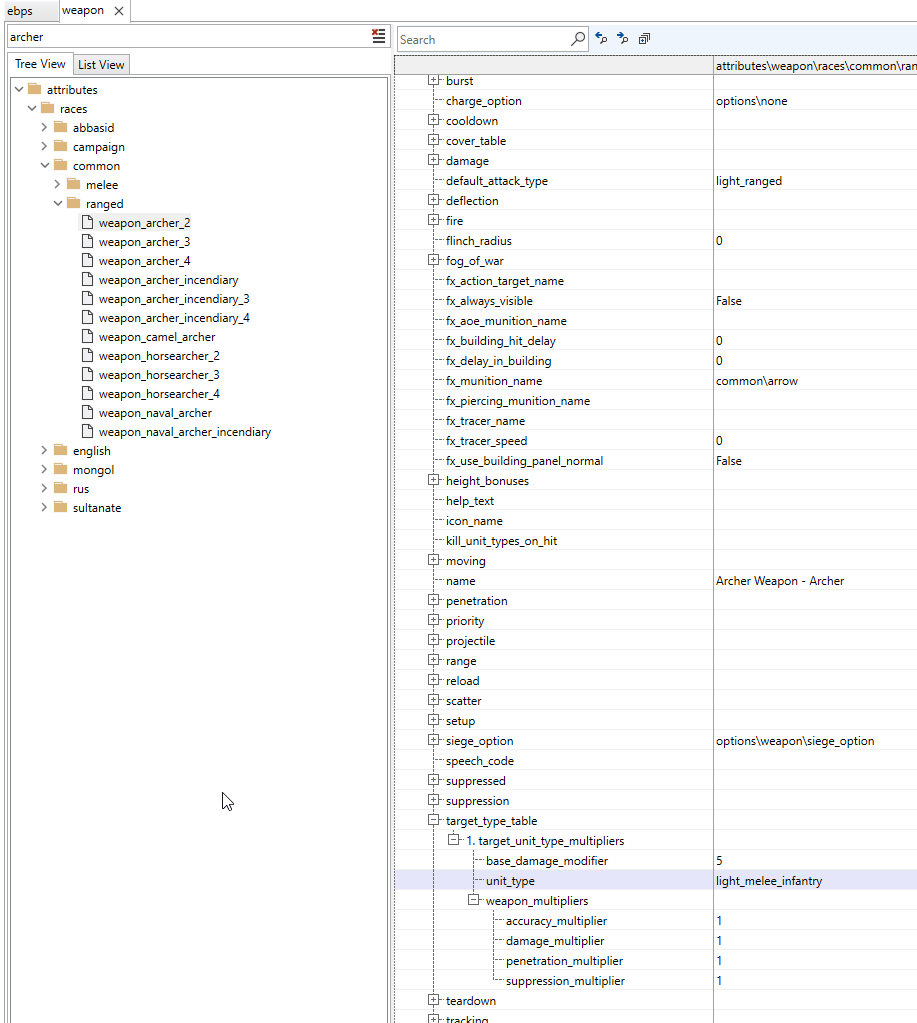
Task: Expand the english folder
Action: (x=44, y=450)
